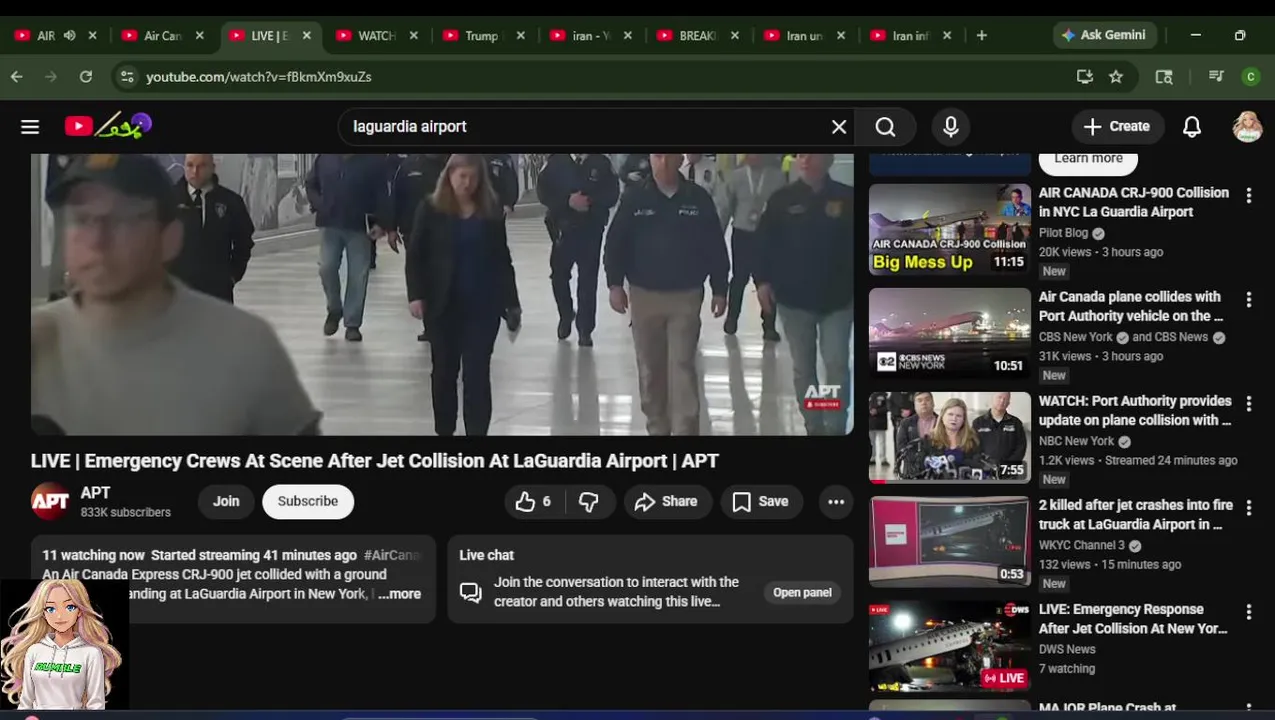Open NBC New York channel name
This screenshot has height=720, width=1275.
coord(1076,441)
